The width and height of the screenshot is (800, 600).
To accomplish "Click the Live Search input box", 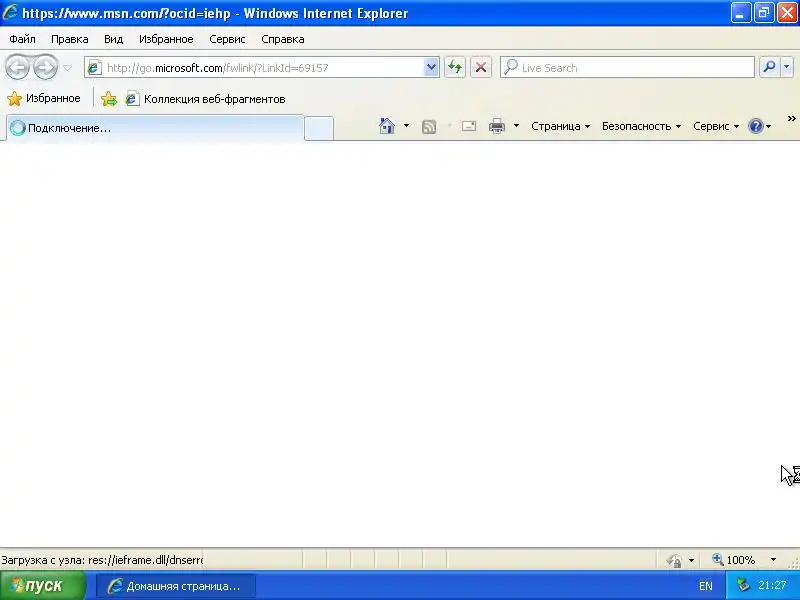I will point(628,67).
